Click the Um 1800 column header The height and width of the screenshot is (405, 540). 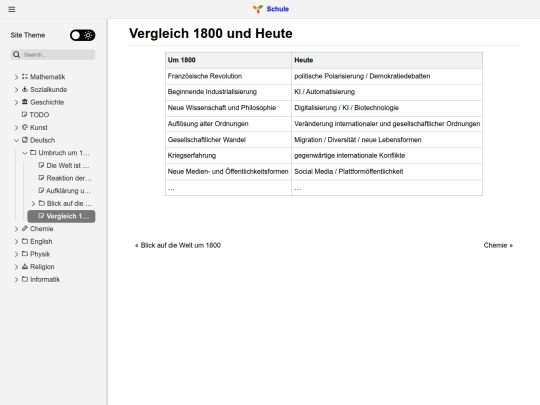pos(228,60)
